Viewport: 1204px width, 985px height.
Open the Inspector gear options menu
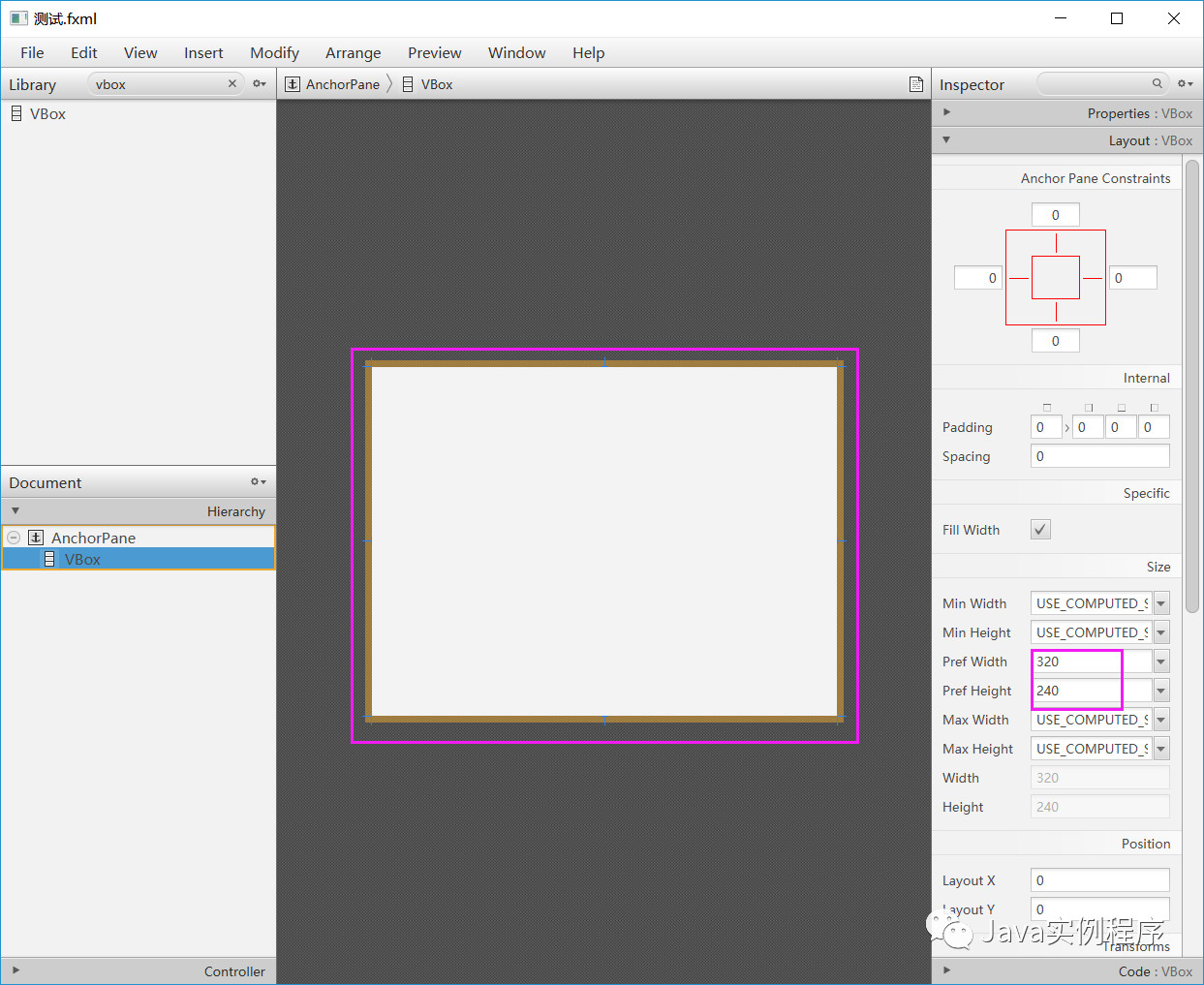coord(1185,84)
